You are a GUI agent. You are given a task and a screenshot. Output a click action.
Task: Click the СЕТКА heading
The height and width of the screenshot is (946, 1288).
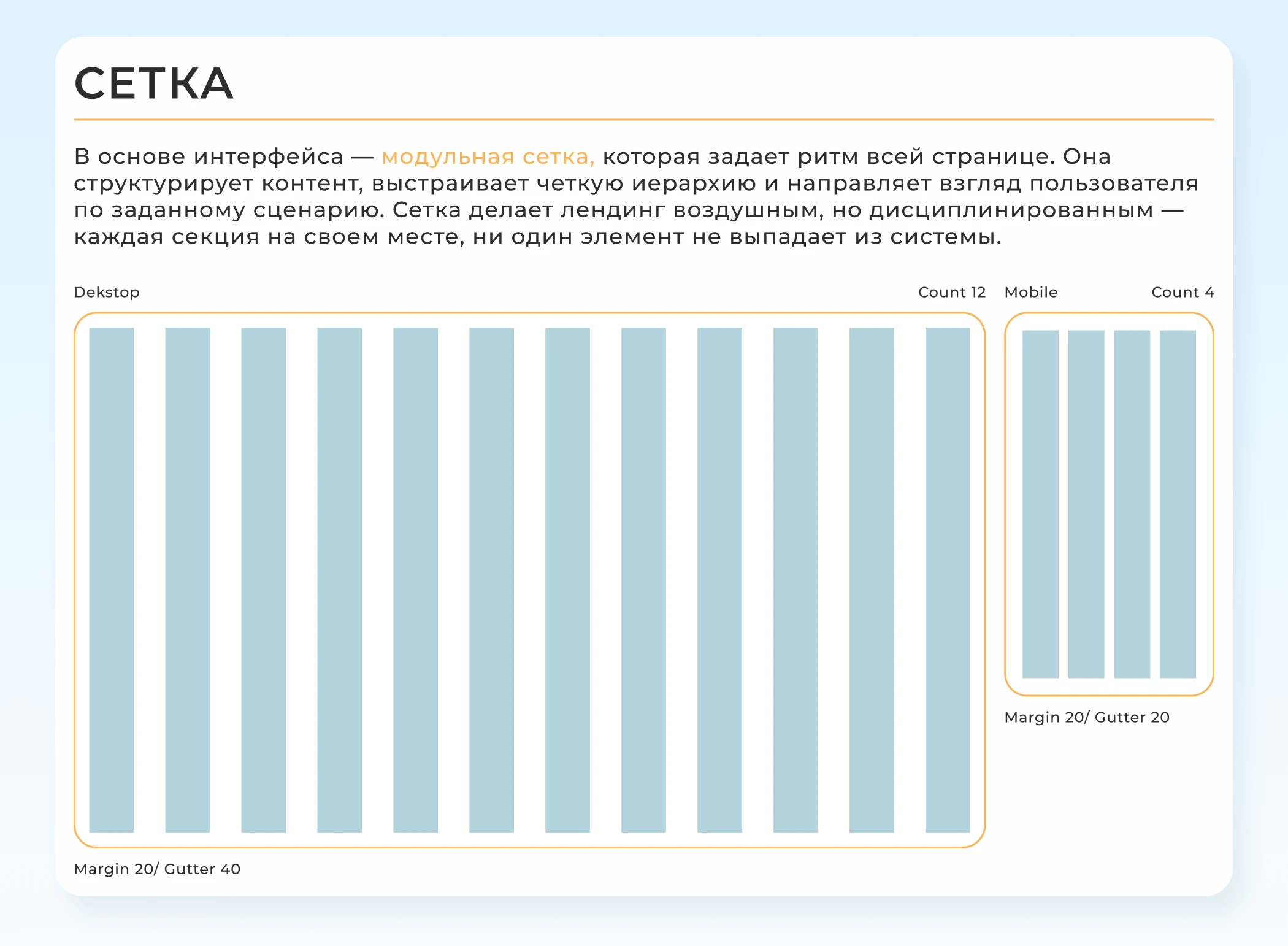click(154, 83)
